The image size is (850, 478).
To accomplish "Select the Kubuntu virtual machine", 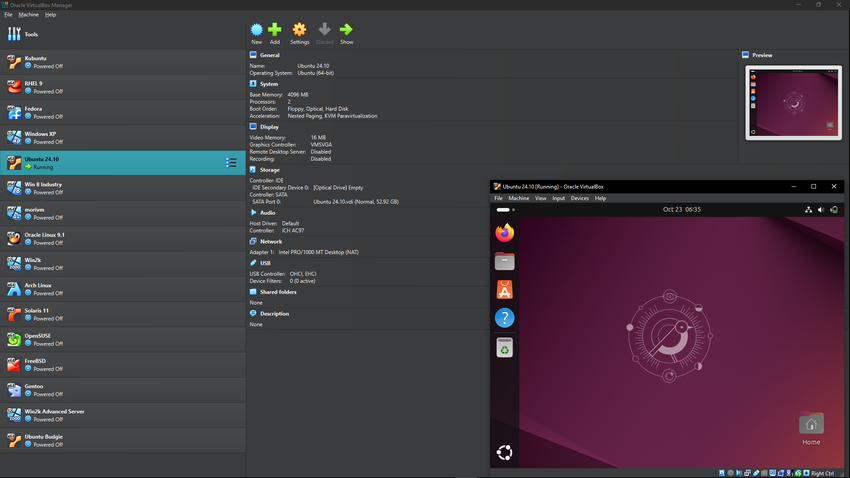I will pyautogui.click(x=123, y=62).
